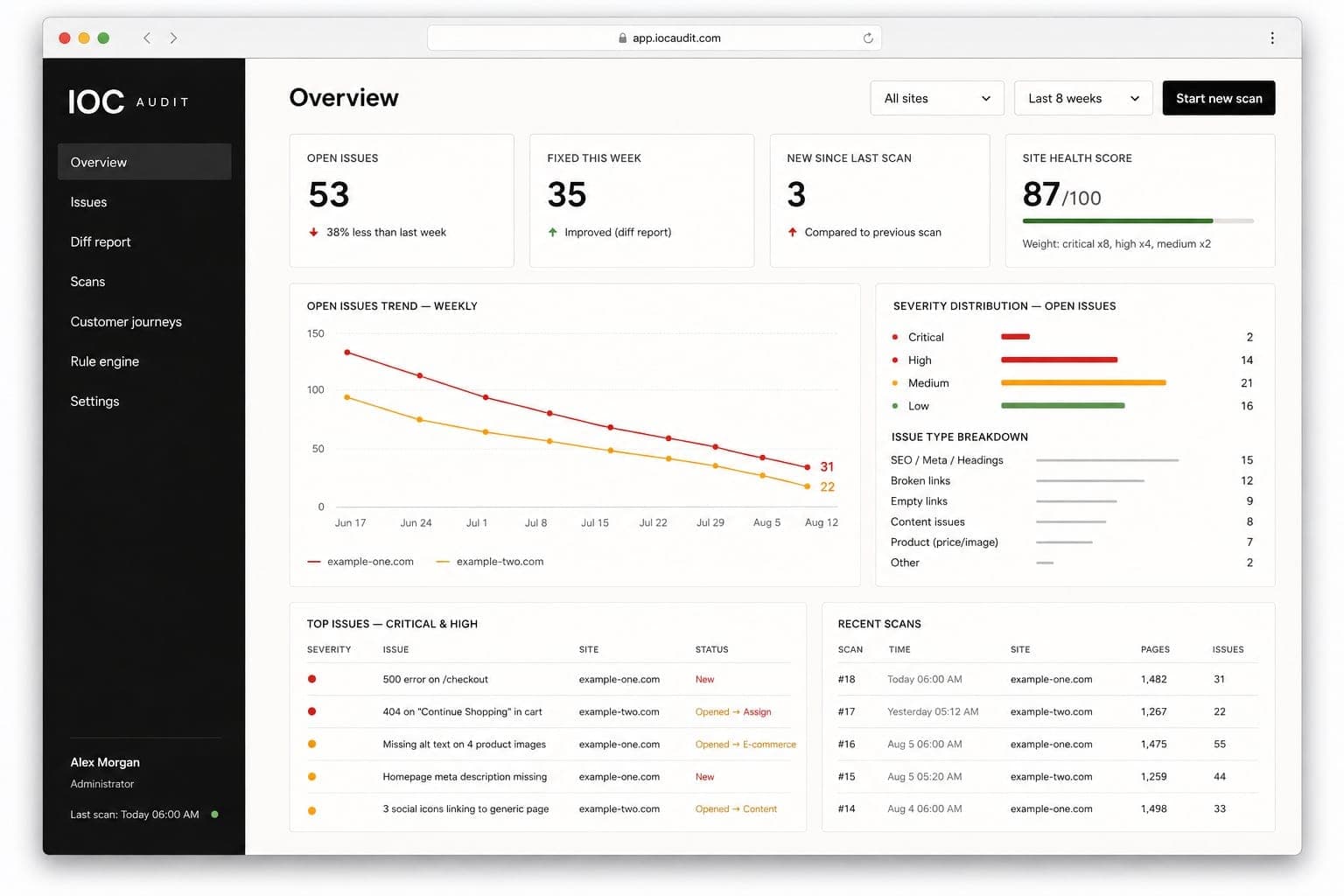Click the Start new scan button
Viewport: 1344px width, 896px height.
pos(1219,98)
